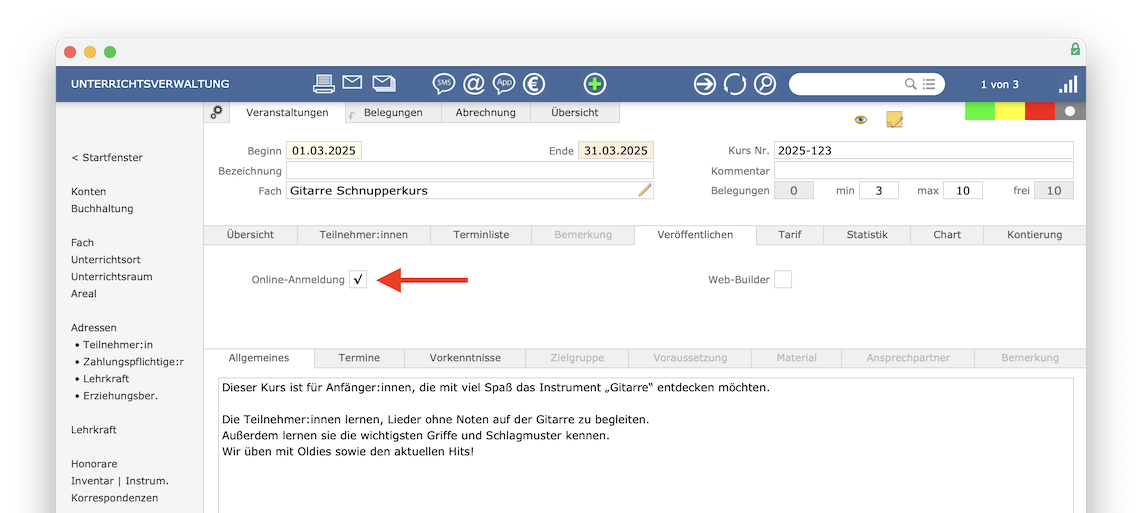The image size is (1142, 513).
Task: Click the green padlock icon in title bar
Action: click(x=1075, y=49)
